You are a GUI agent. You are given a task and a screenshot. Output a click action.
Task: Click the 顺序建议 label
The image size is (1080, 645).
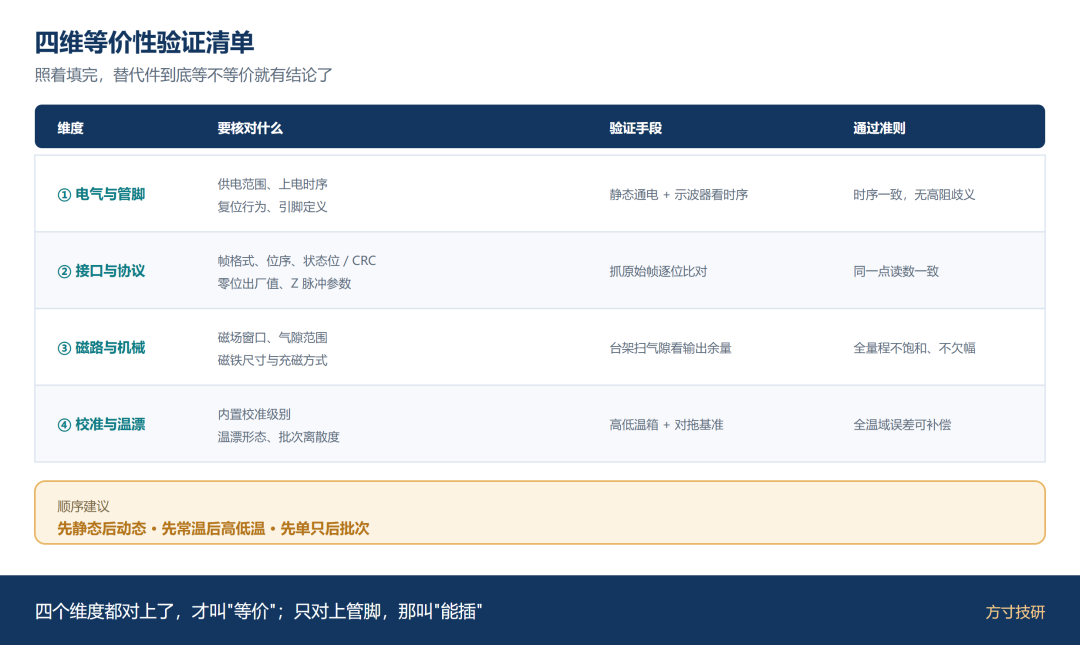click(x=83, y=506)
